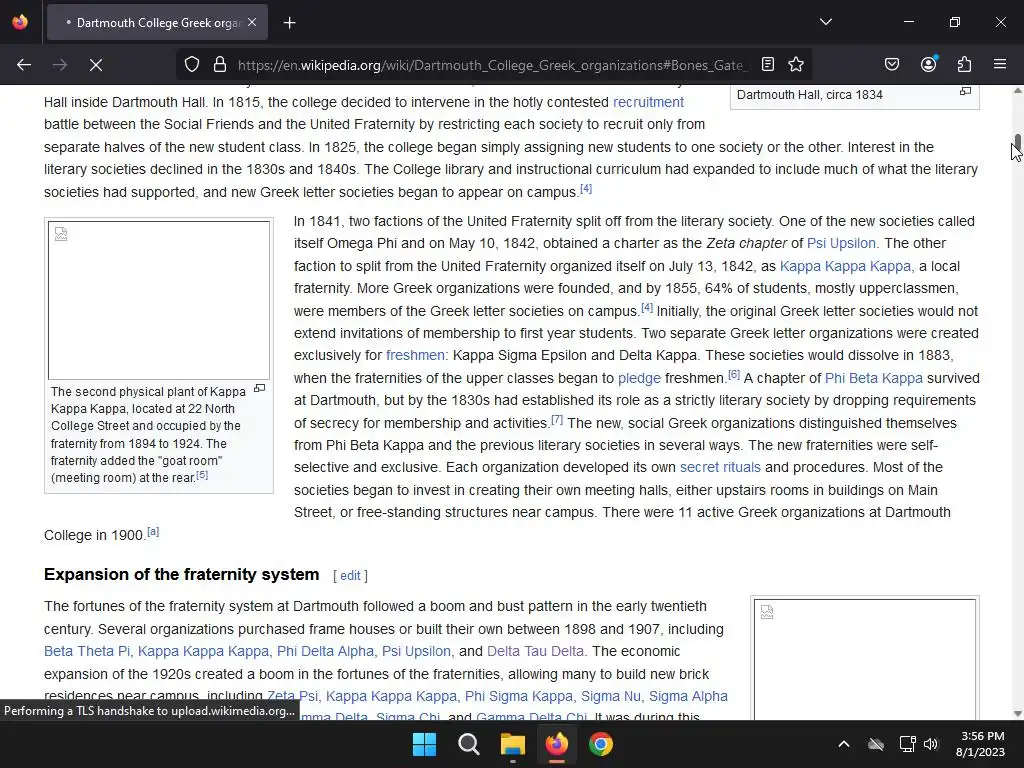Viewport: 1024px width, 768px height.
Task: Open the Psi Upsilon link in history paragraph
Action: coord(841,243)
